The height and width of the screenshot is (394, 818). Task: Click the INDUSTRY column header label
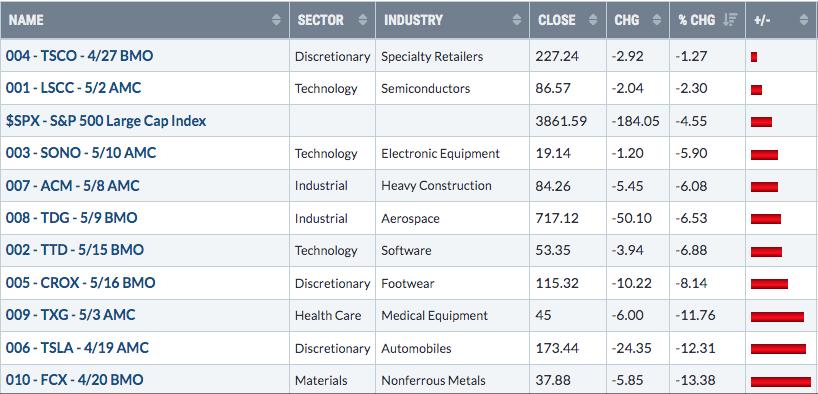point(413,20)
